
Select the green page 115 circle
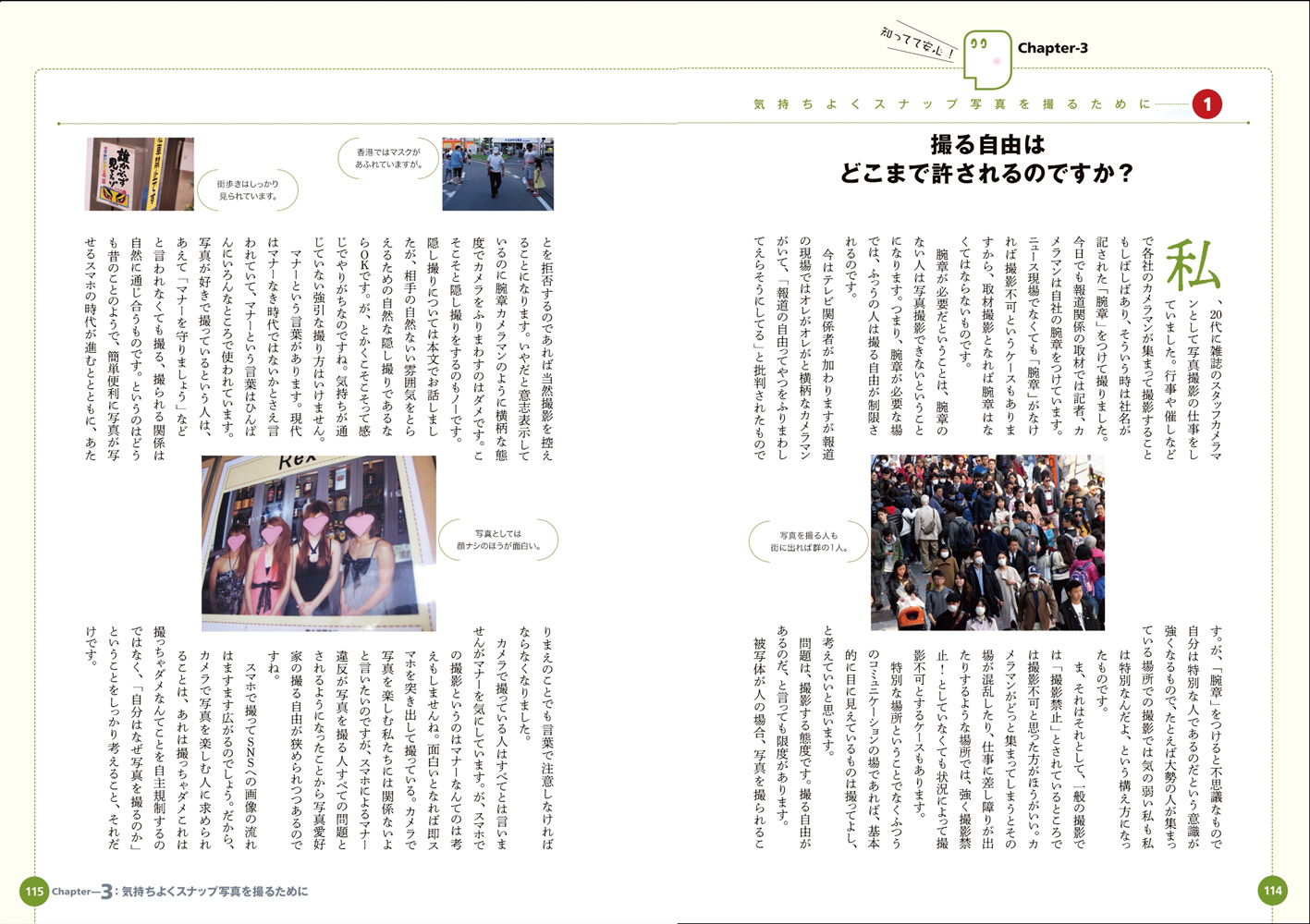[34, 892]
